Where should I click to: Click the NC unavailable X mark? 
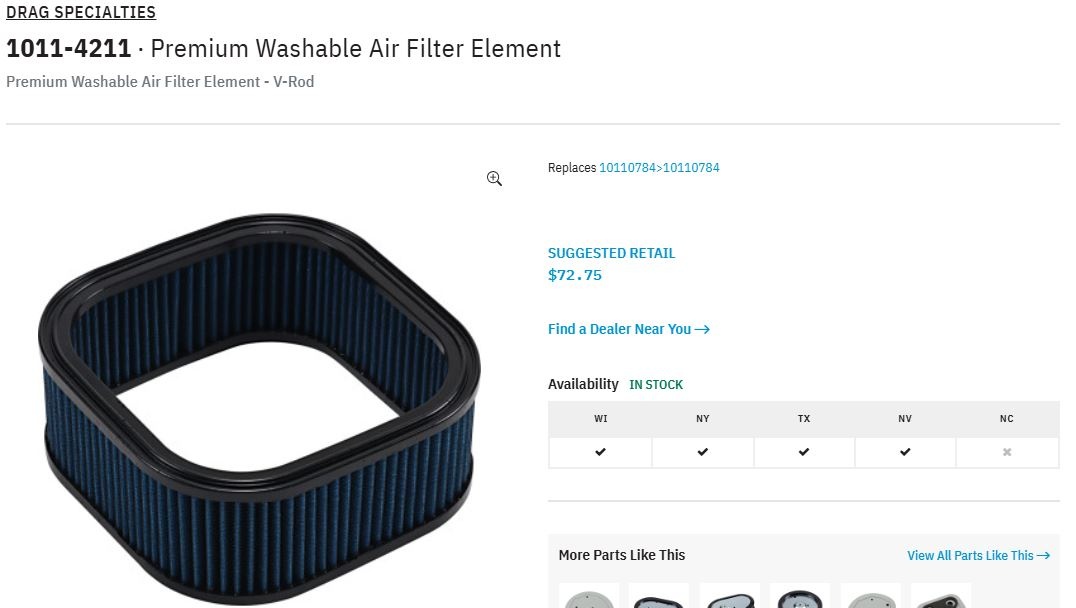(x=1007, y=452)
